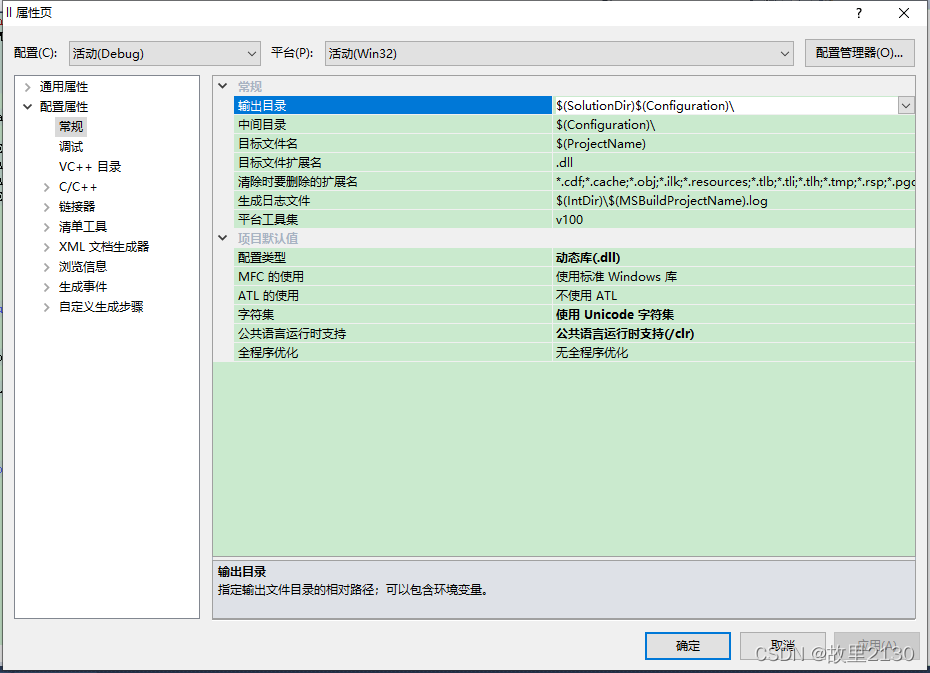
Task: Collapse the 项目默认值 property group chevron
Action: [223, 238]
